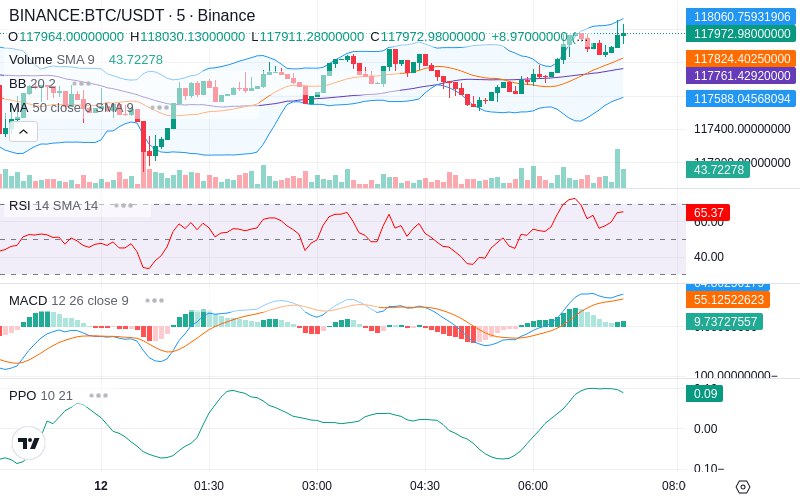Screen dimensions: 800x500
Task: Open more options dots for PPO indicator
Action: (x=98, y=395)
